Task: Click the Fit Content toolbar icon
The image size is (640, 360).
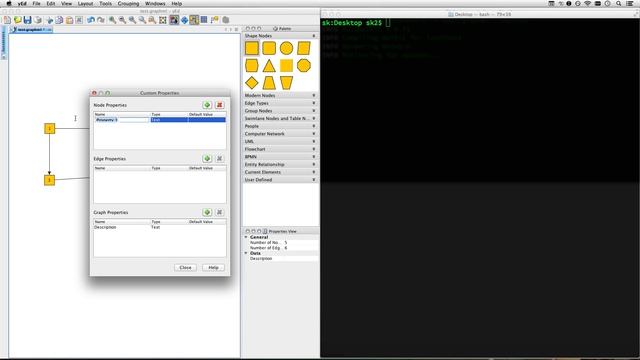Action: [x=163, y=20]
